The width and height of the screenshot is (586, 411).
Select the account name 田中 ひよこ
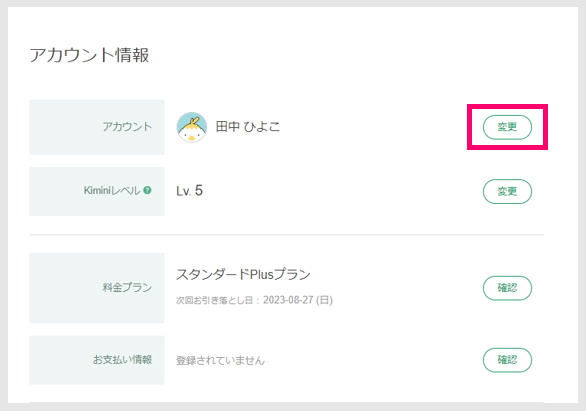pos(247,127)
